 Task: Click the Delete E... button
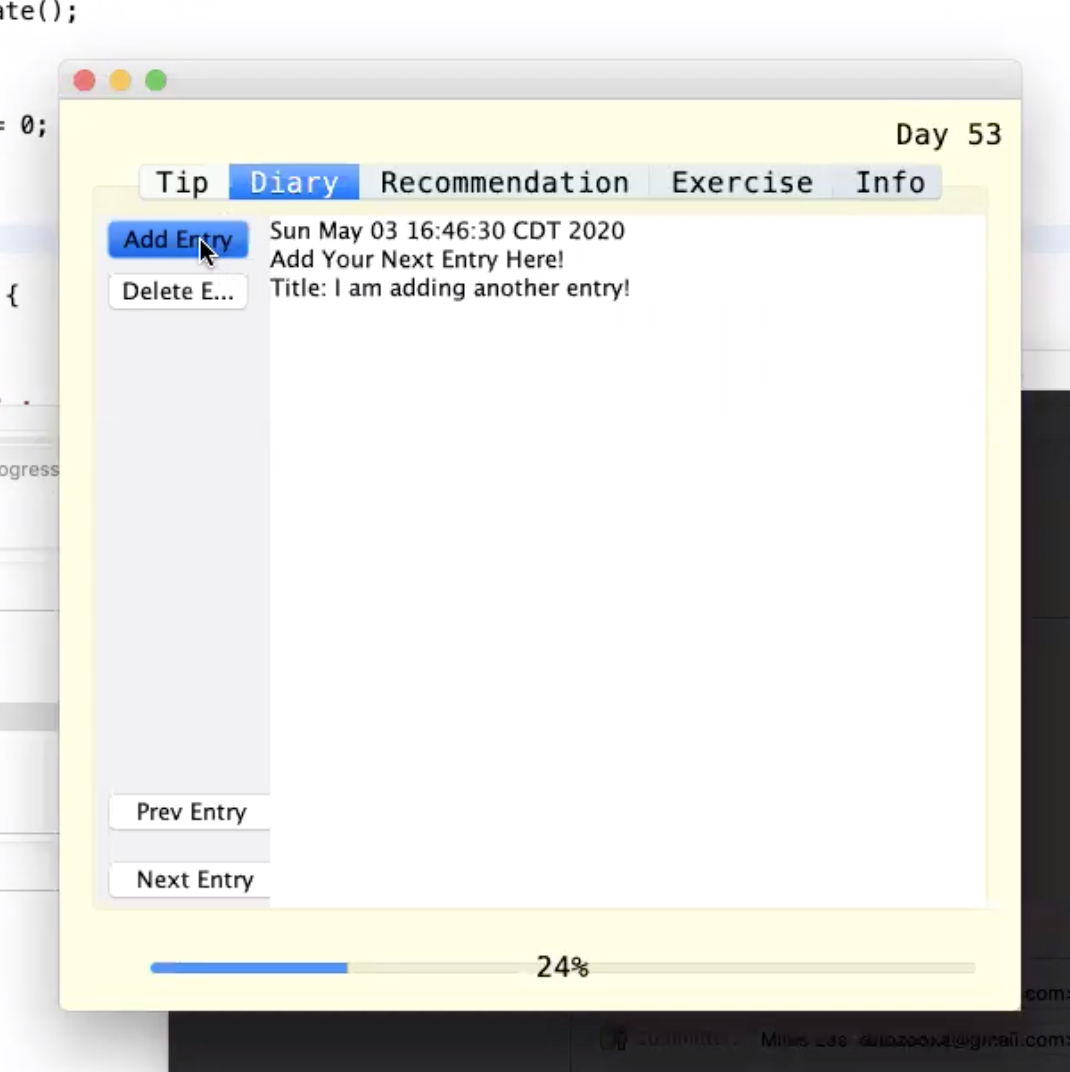coord(178,291)
